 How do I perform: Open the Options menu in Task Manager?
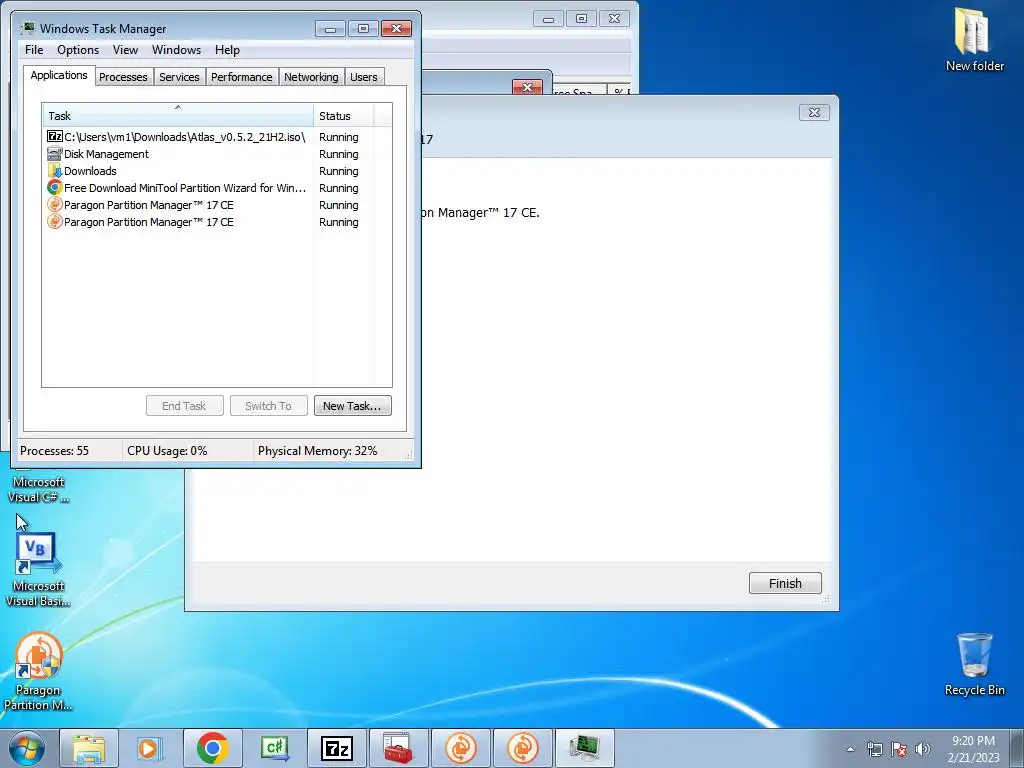tap(78, 50)
